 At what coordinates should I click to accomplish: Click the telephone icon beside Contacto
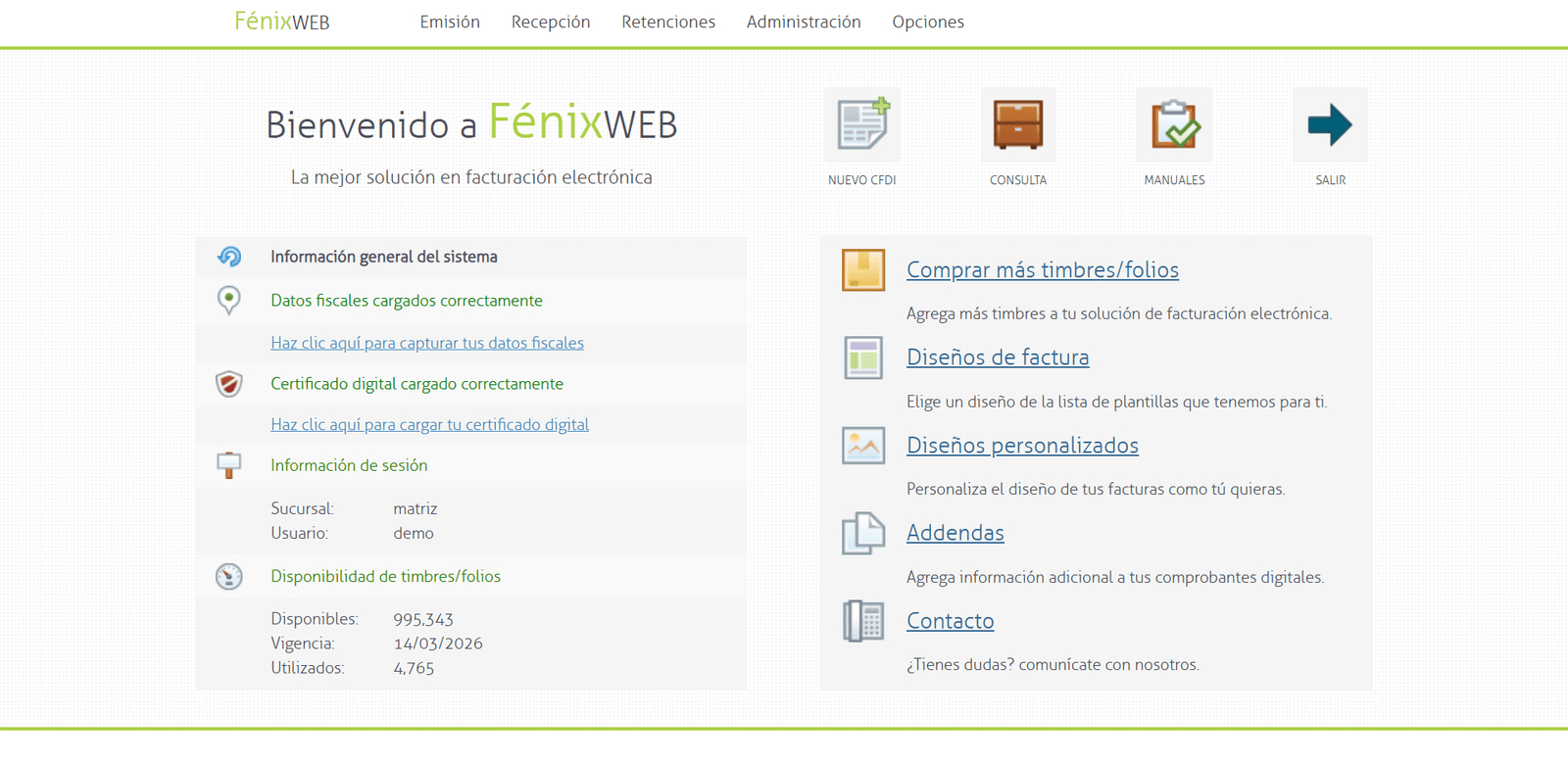click(x=863, y=621)
